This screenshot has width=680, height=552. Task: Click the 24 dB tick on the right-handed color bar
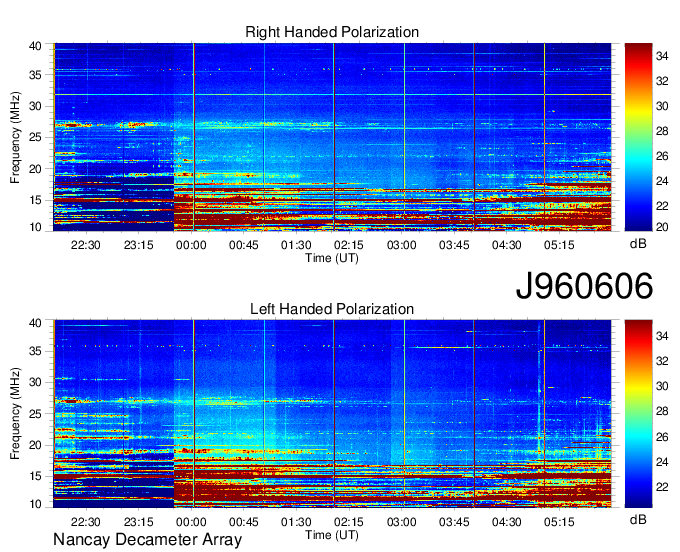662,181
